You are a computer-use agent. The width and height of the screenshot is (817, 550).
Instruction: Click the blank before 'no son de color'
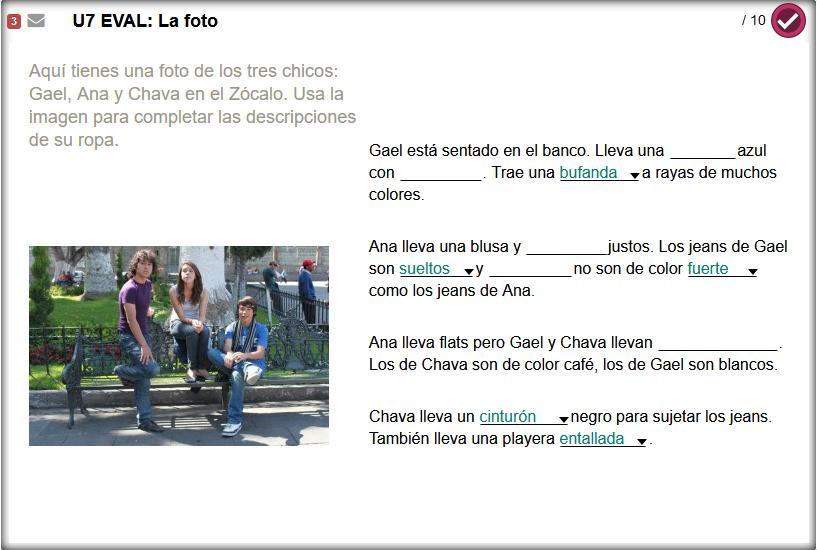(530, 269)
